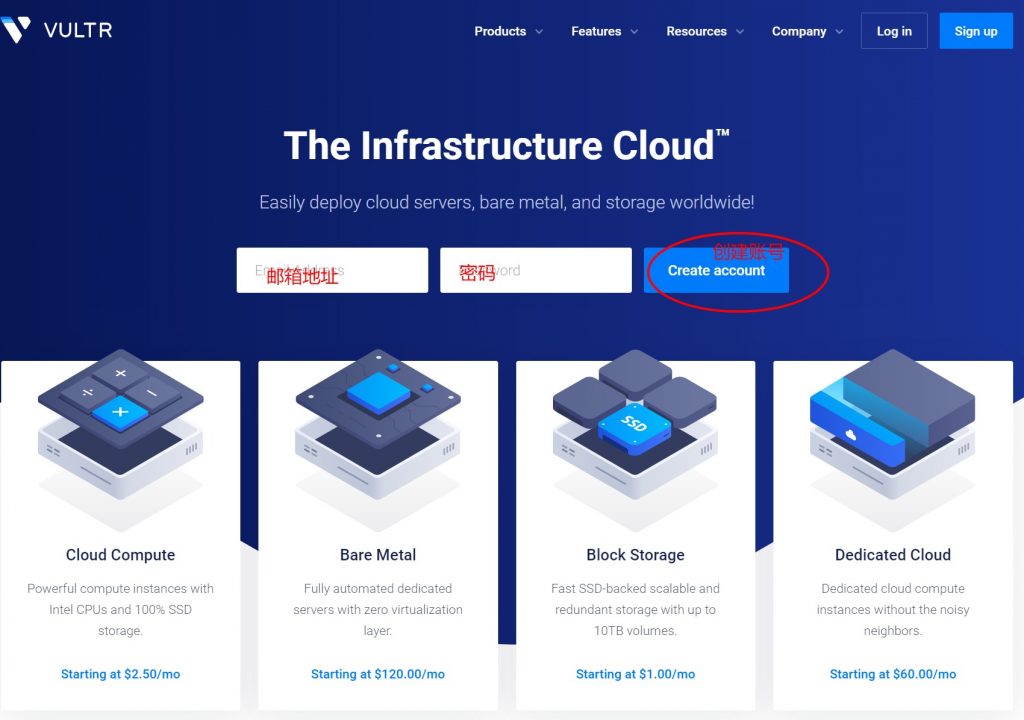Click the Block Storage card title
Image resolution: width=1024 pixels, height=720 pixels.
tap(635, 555)
